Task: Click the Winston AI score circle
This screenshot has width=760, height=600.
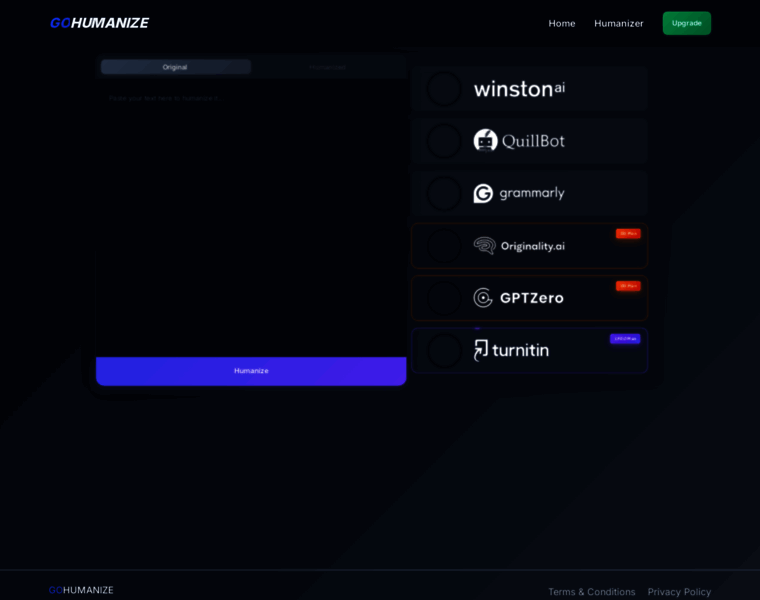Action: (x=444, y=89)
